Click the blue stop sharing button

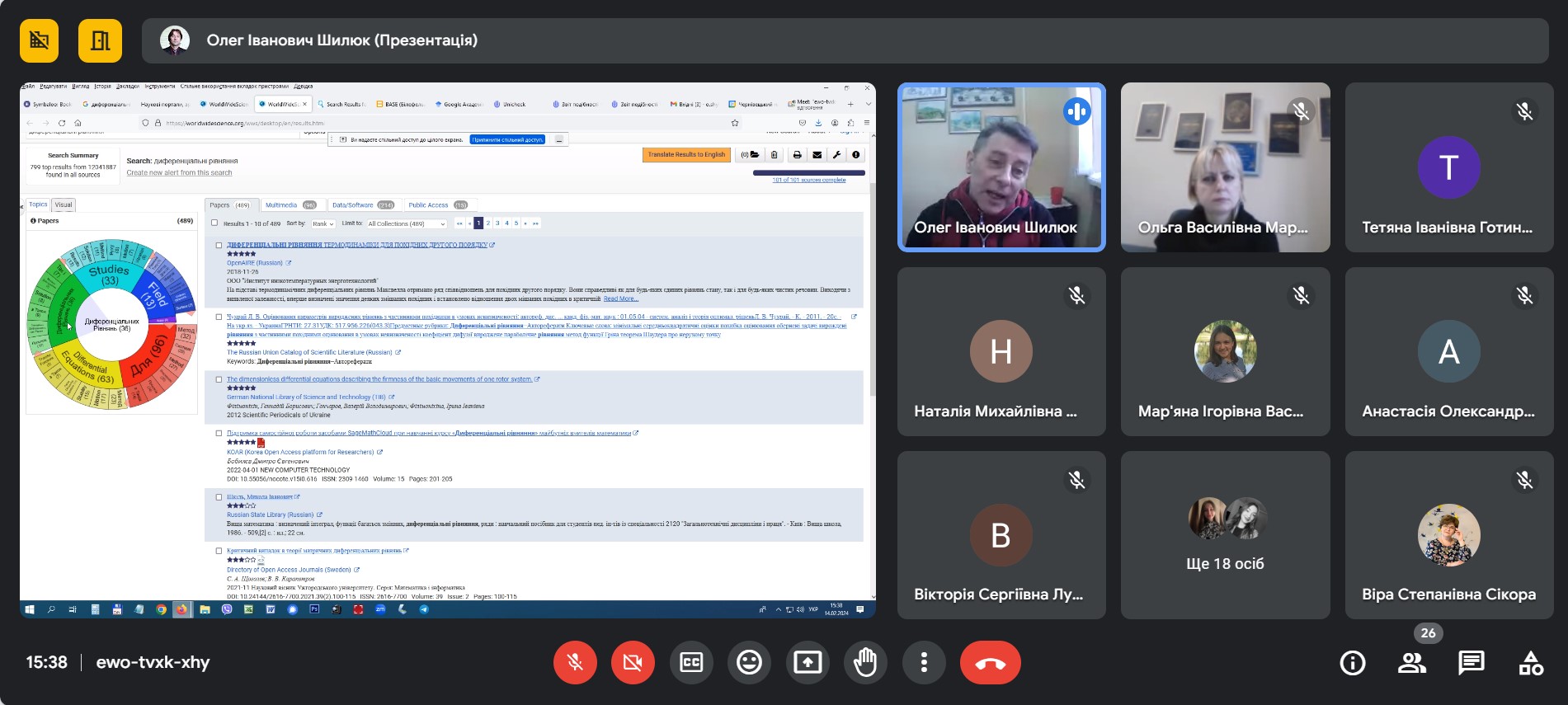(x=508, y=139)
